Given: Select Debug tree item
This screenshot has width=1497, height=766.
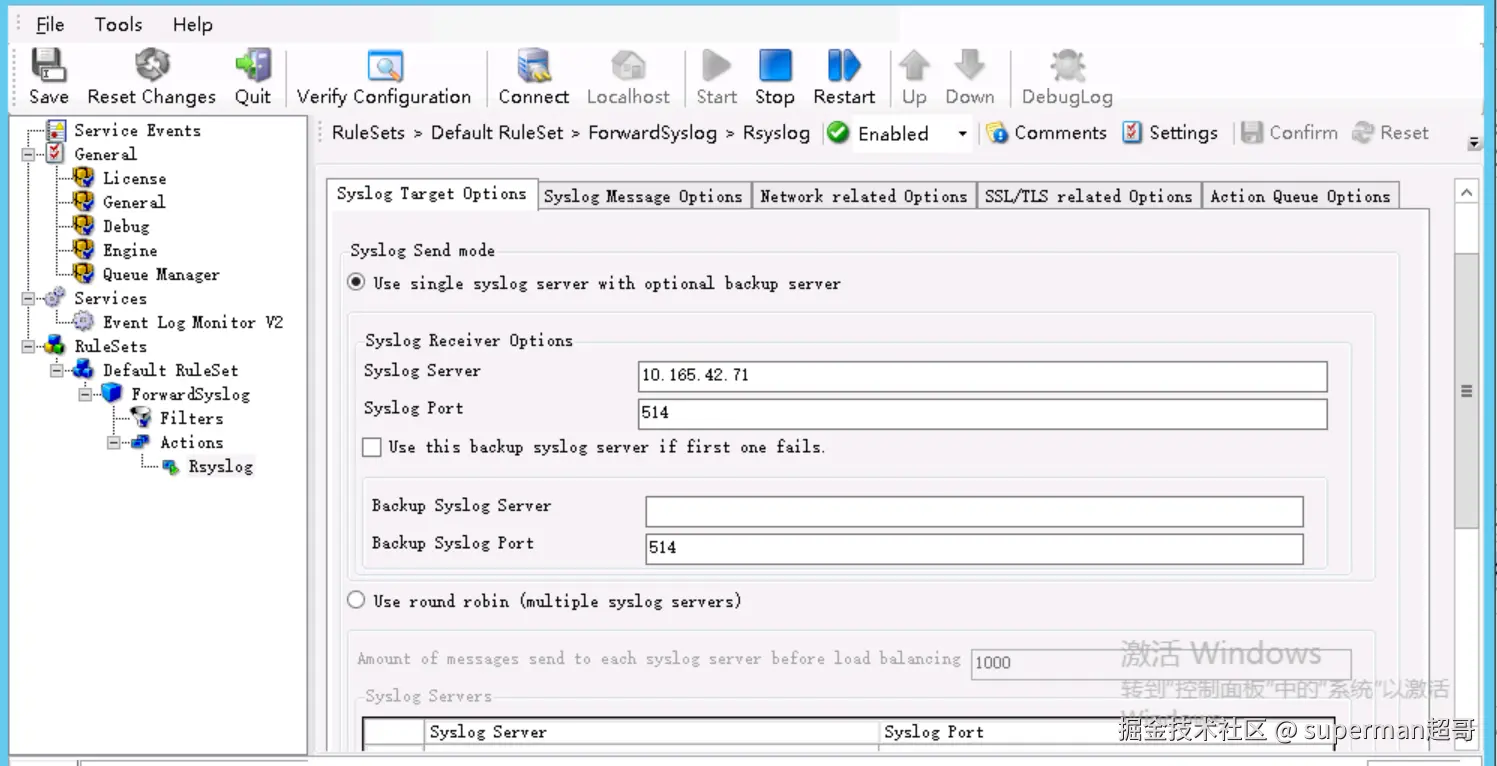Looking at the screenshot, I should tap(126, 226).
